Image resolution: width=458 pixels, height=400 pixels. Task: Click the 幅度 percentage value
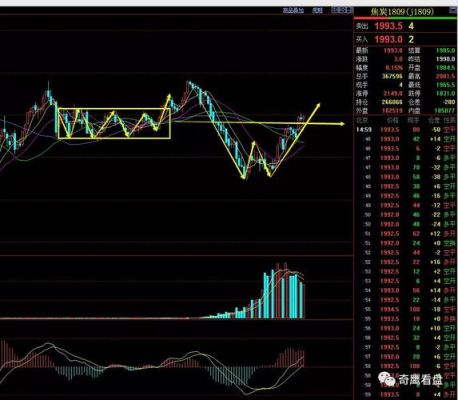(x=393, y=68)
